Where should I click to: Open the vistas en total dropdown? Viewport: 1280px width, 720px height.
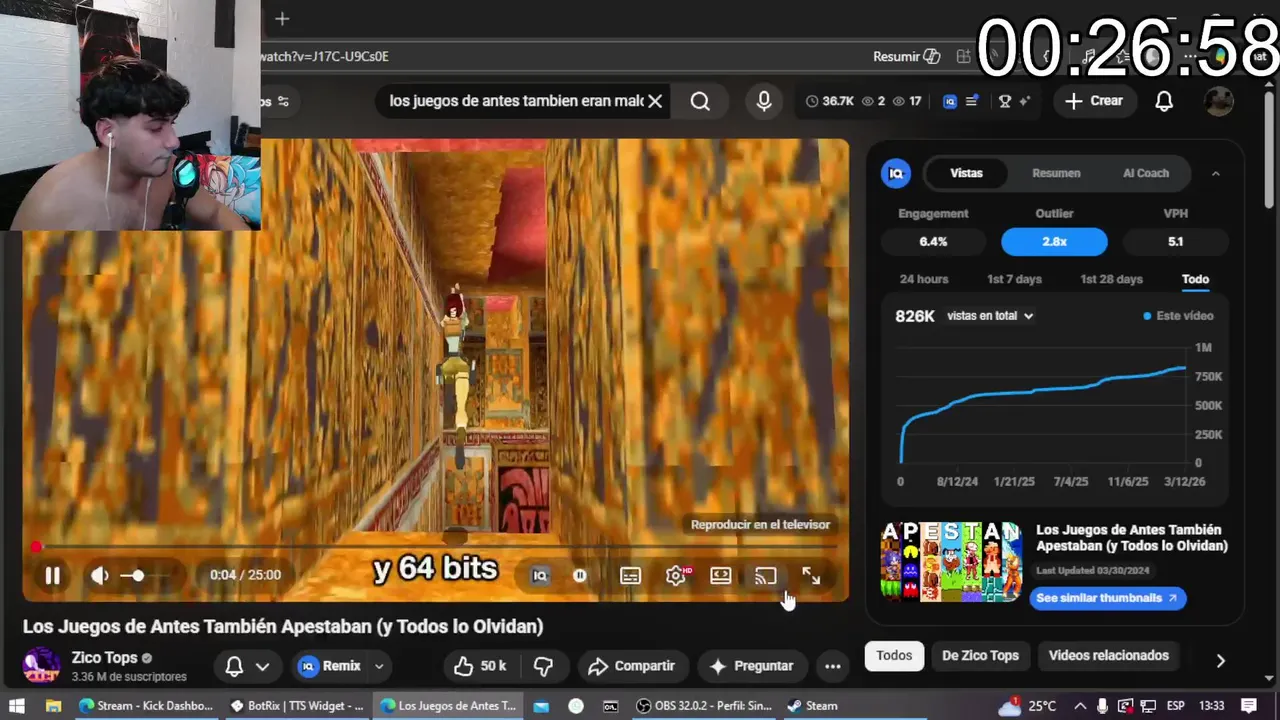990,316
